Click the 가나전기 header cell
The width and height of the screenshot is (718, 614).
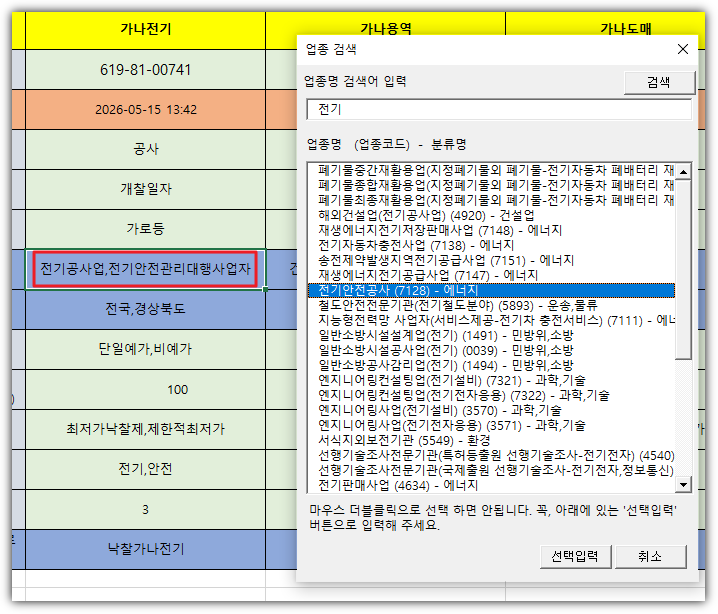pos(146,30)
